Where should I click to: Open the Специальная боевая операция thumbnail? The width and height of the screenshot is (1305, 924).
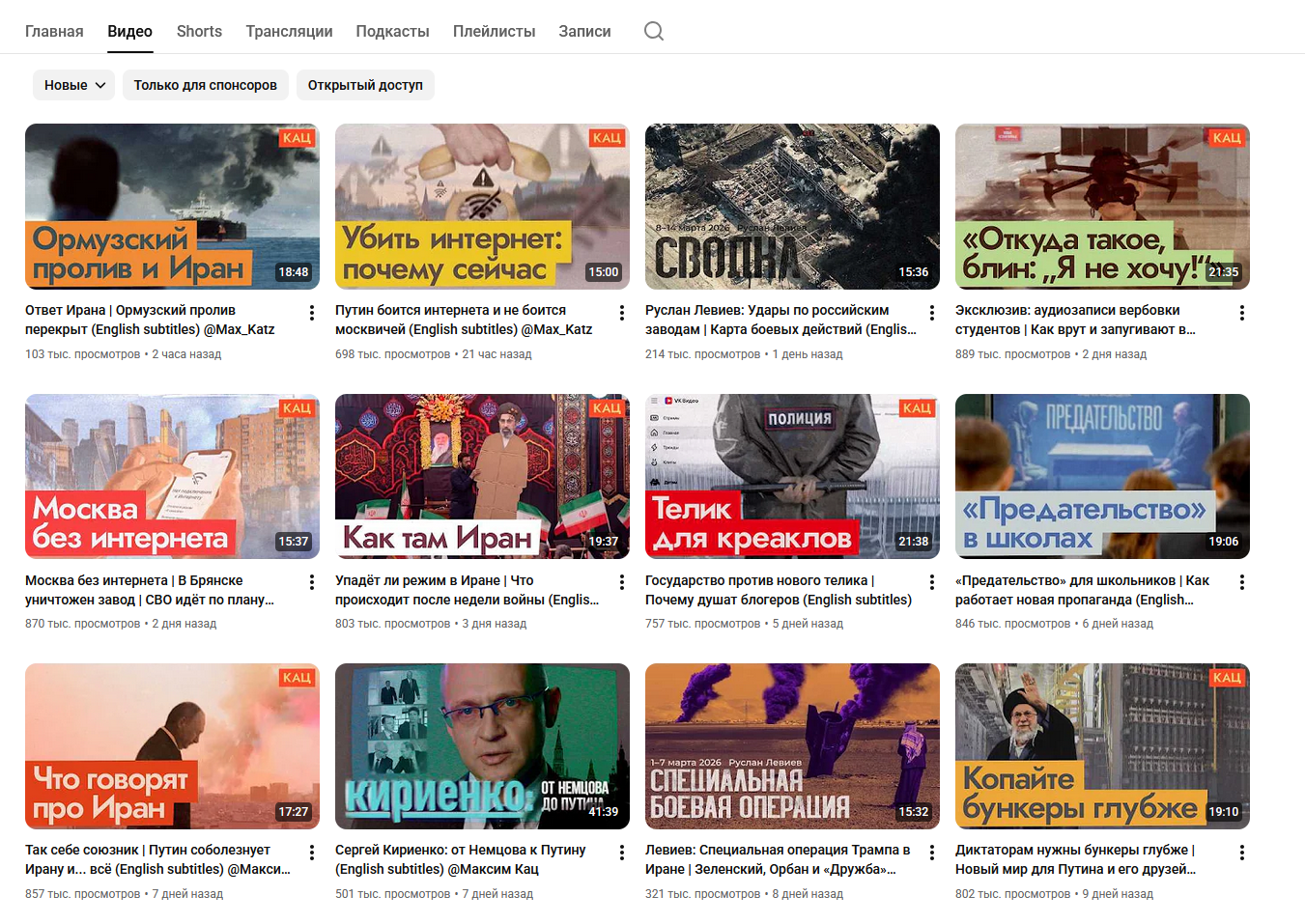(792, 745)
